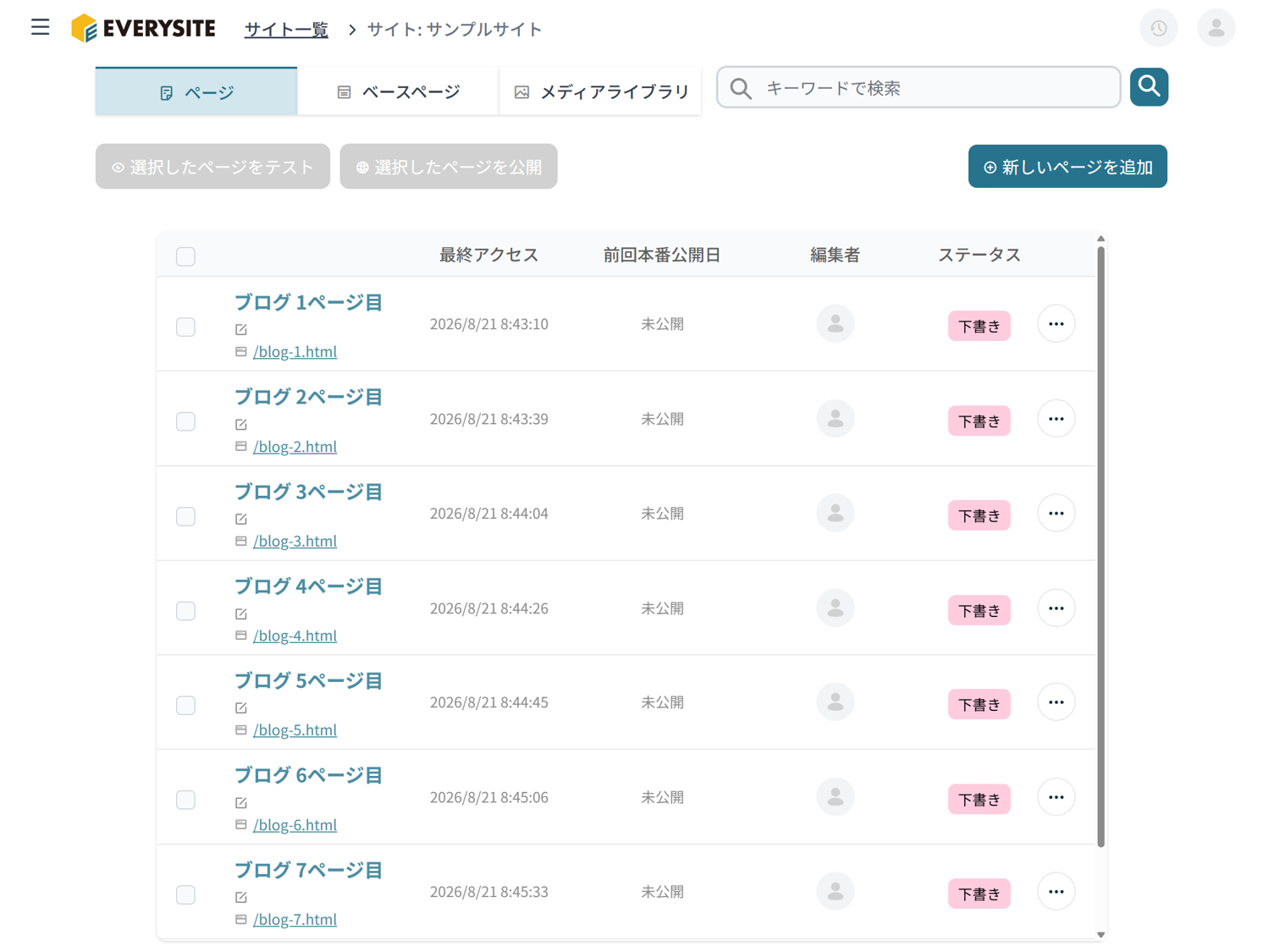Open the hamburger navigation menu
The height and width of the screenshot is (952, 1263).
[x=40, y=28]
